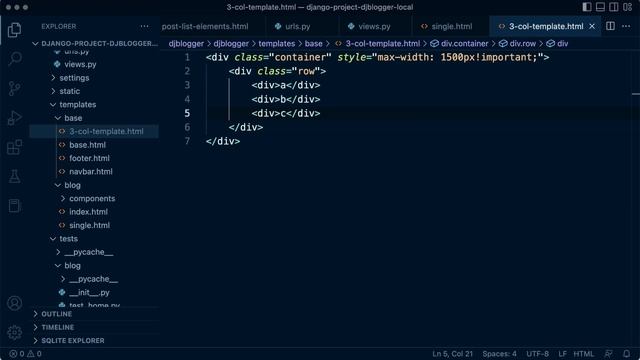
Task: Expand the TIMELINE section
Action: tap(58, 327)
